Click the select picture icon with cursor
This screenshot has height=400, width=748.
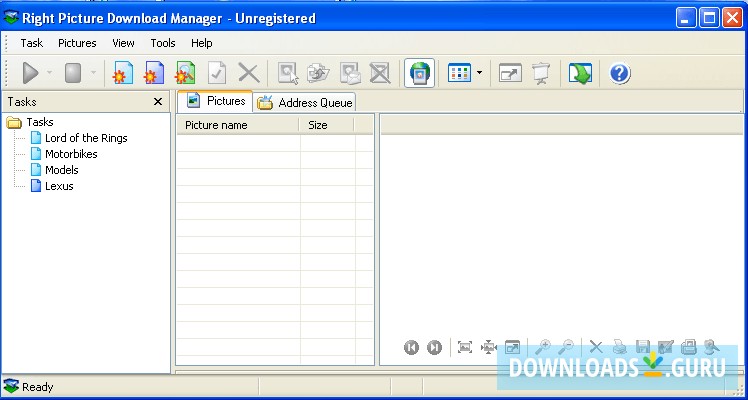288,73
